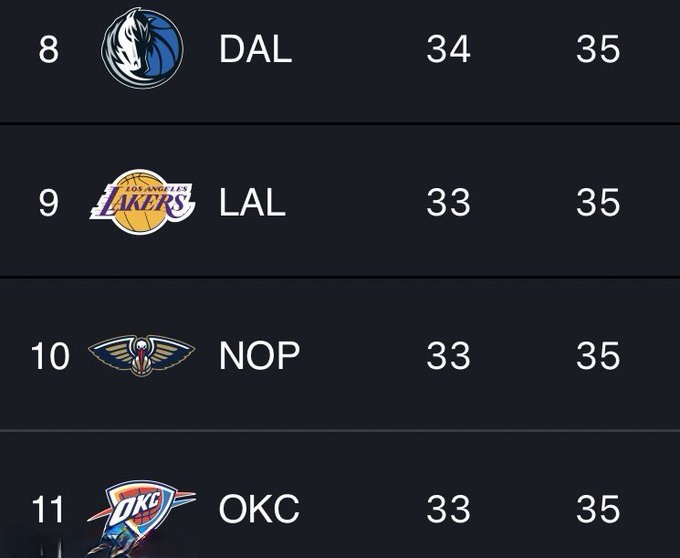The image size is (680, 558).
Task: Click the Los Angeles Lakers logo
Action: tap(143, 202)
